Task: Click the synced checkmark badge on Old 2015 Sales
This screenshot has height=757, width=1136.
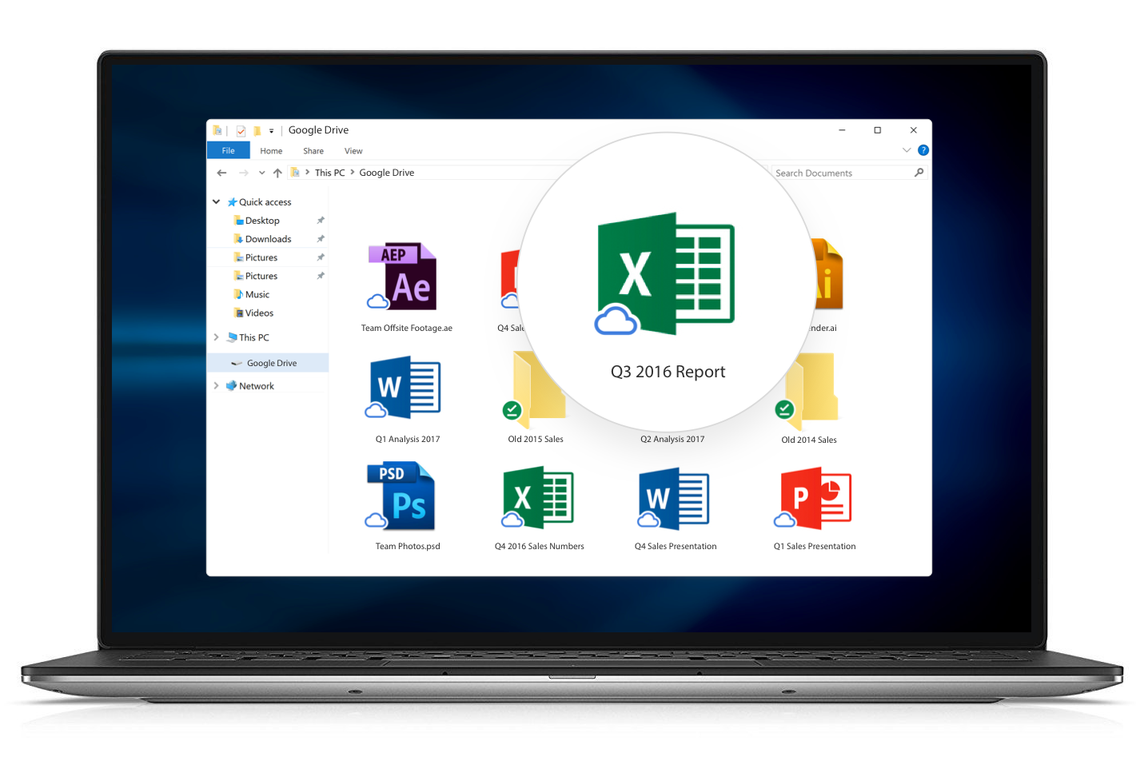Action: [x=512, y=410]
